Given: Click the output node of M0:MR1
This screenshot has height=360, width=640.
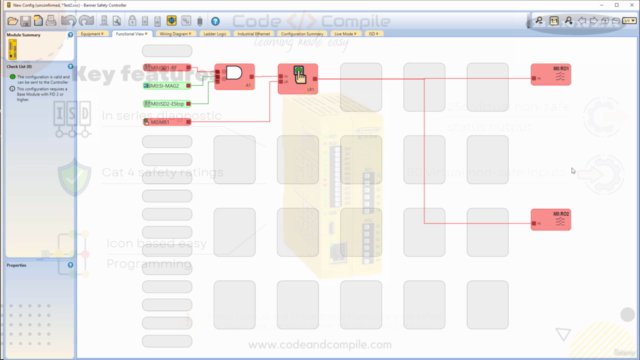Looking at the screenshot, I should click(188, 122).
